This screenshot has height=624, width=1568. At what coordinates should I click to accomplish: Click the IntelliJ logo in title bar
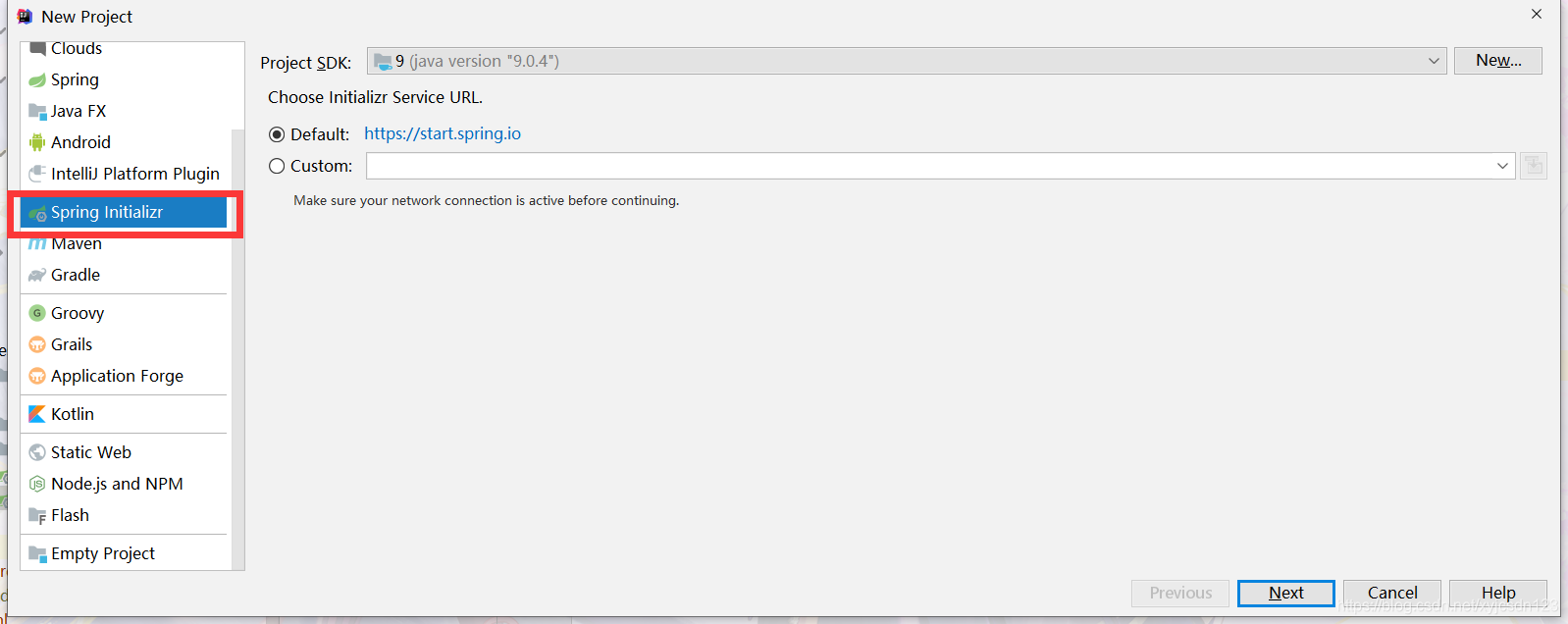(25, 16)
